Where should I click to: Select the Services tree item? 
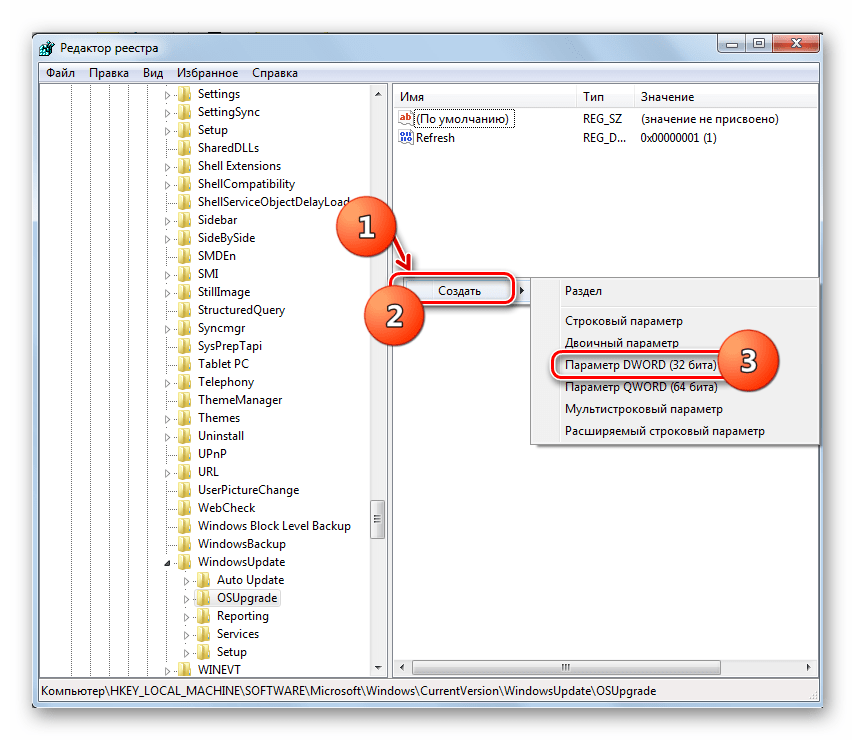point(237,634)
